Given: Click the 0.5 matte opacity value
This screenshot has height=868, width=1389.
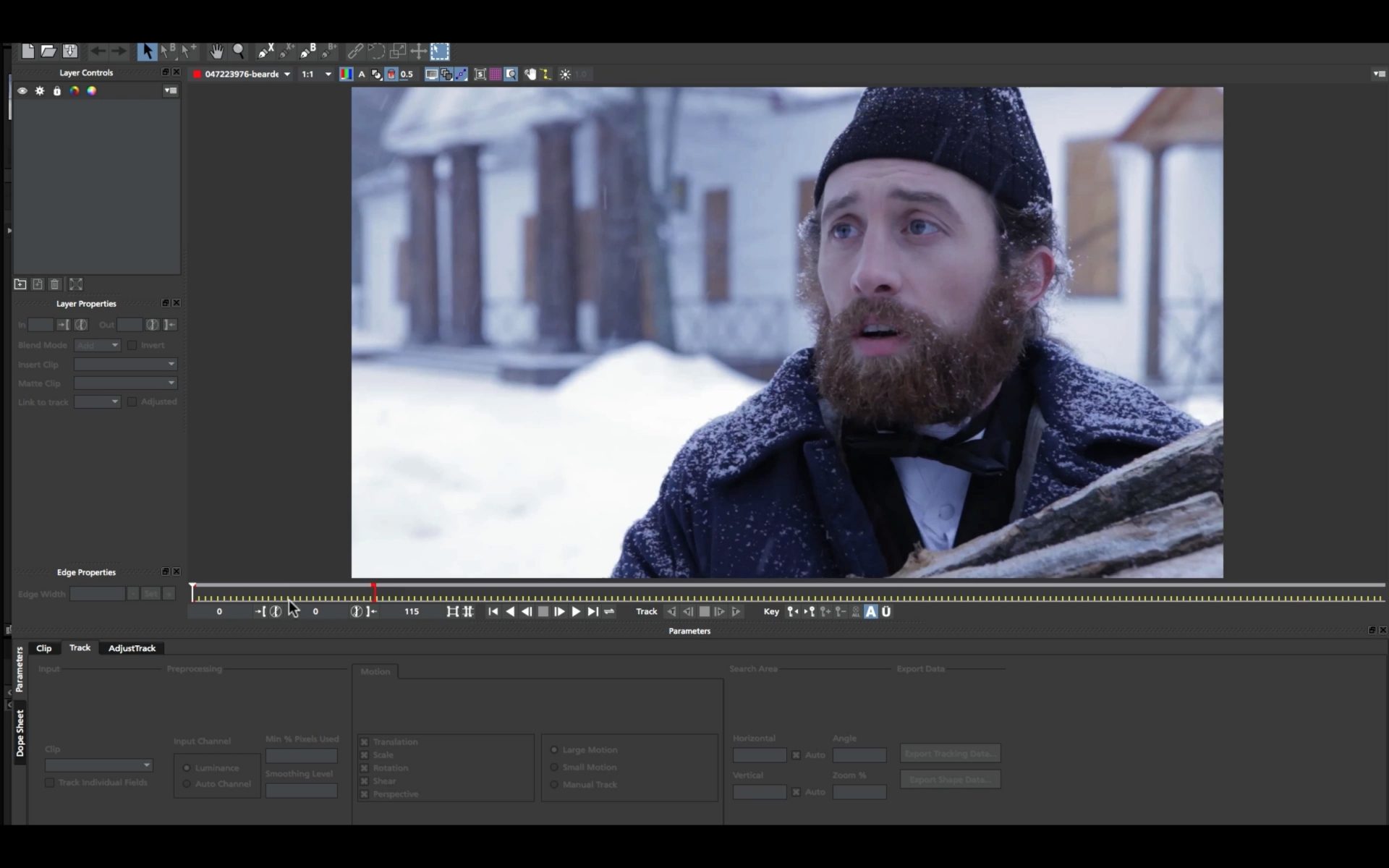Looking at the screenshot, I should coord(407,74).
